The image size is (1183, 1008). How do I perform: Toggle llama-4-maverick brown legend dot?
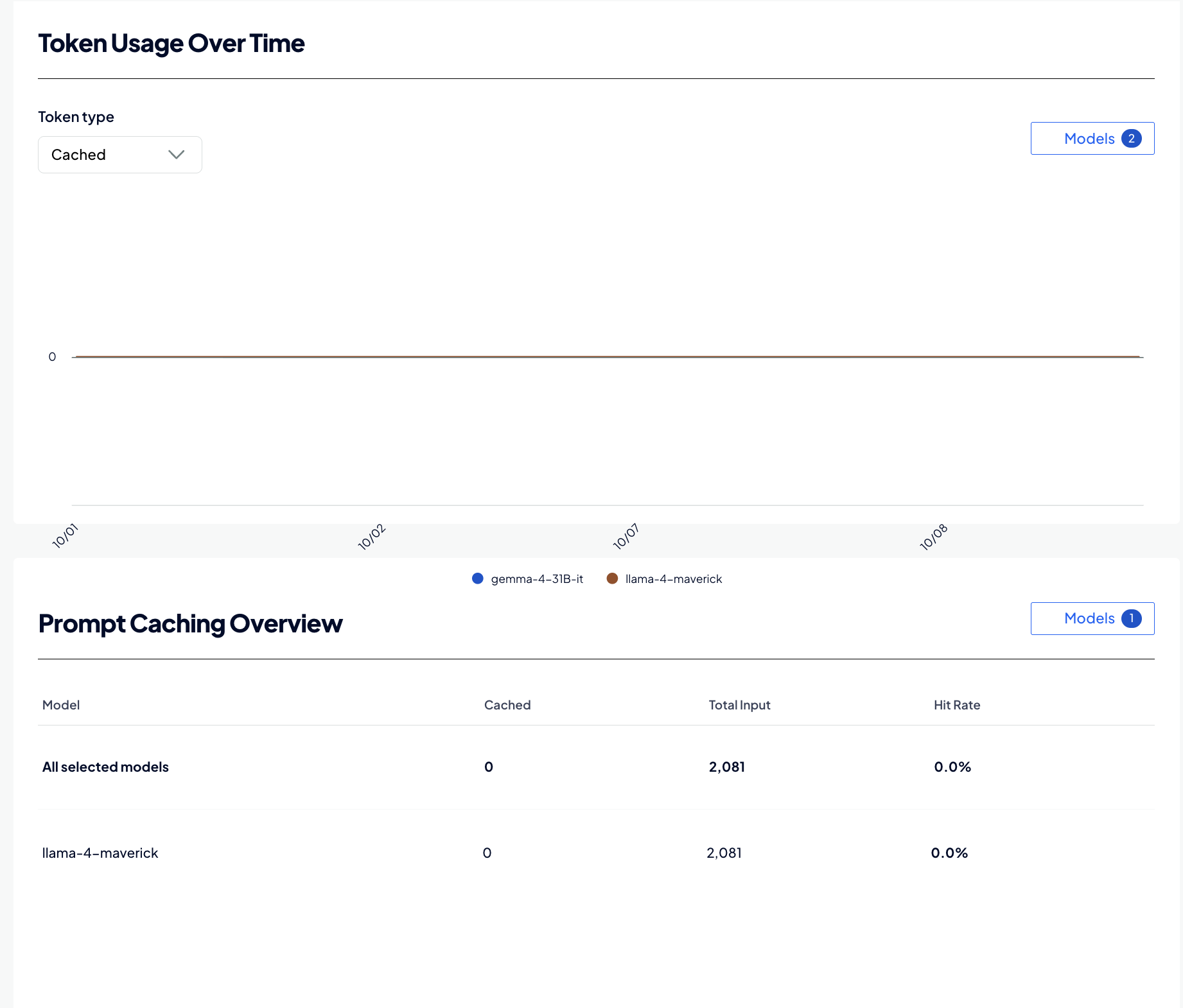[612, 578]
